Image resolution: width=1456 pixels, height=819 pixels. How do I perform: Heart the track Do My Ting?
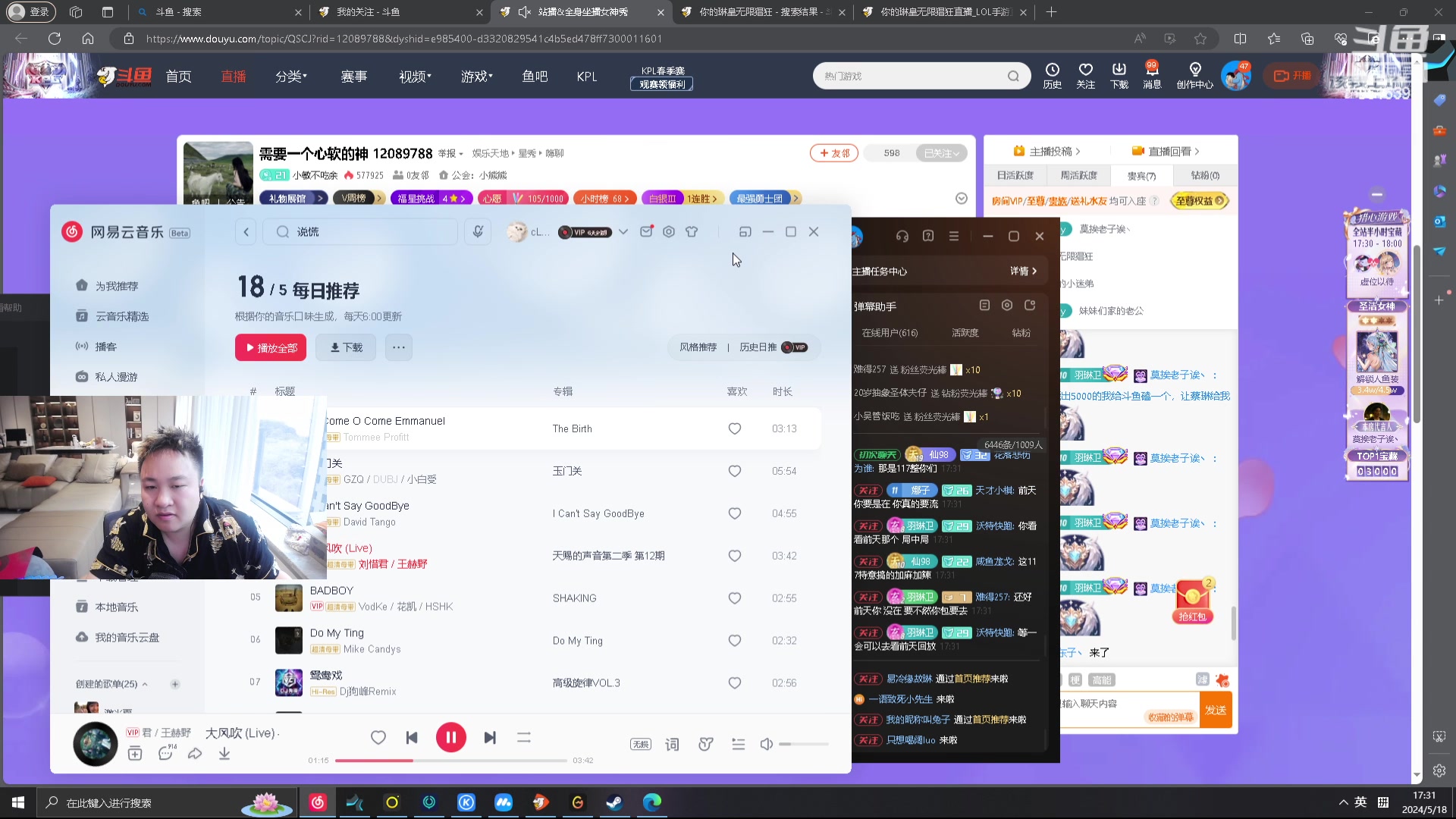click(x=734, y=640)
